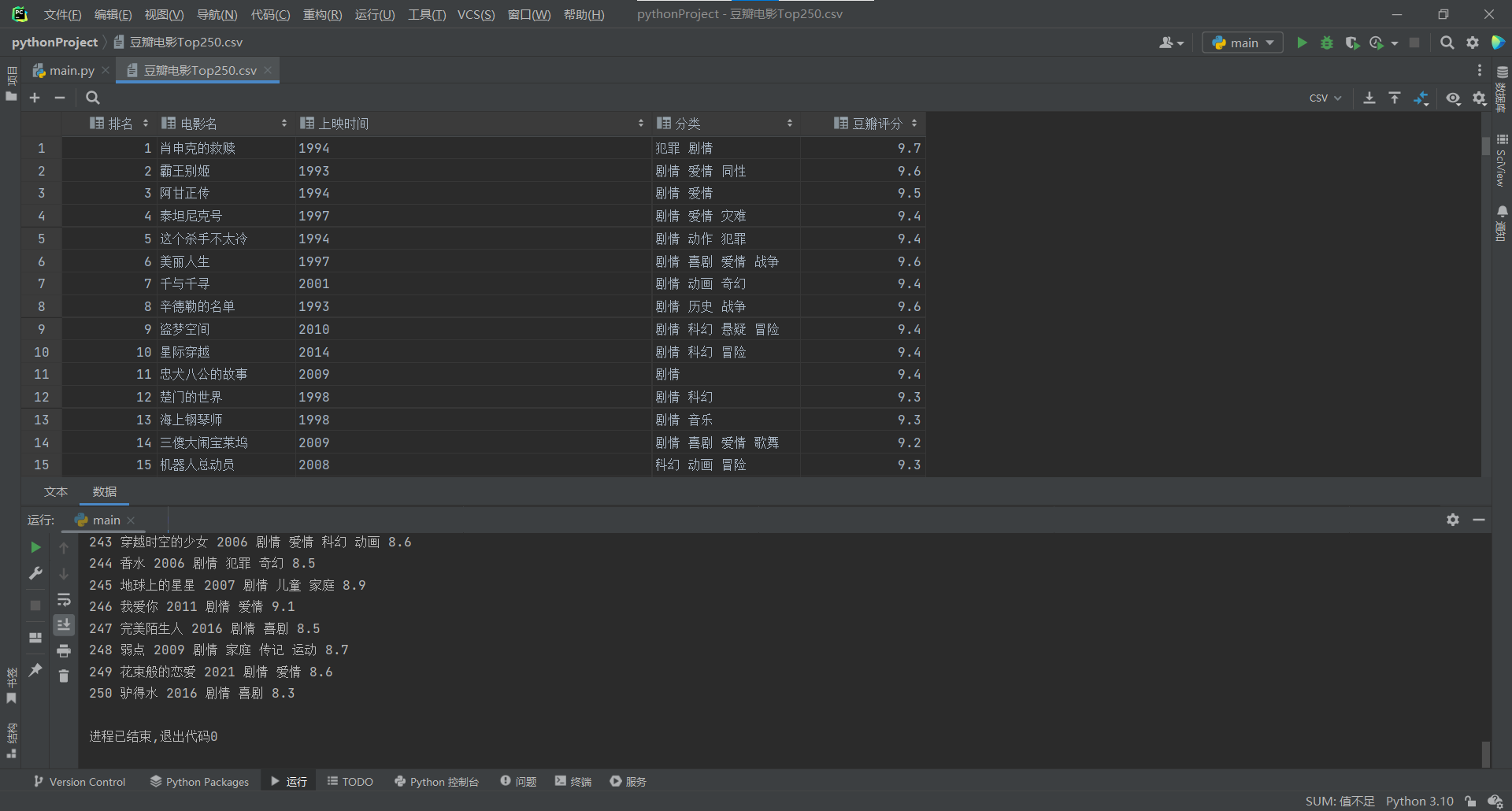Image resolution: width=1512 pixels, height=811 pixels.
Task: Open the editor tabs kebab menu
Action: pos(1480,70)
